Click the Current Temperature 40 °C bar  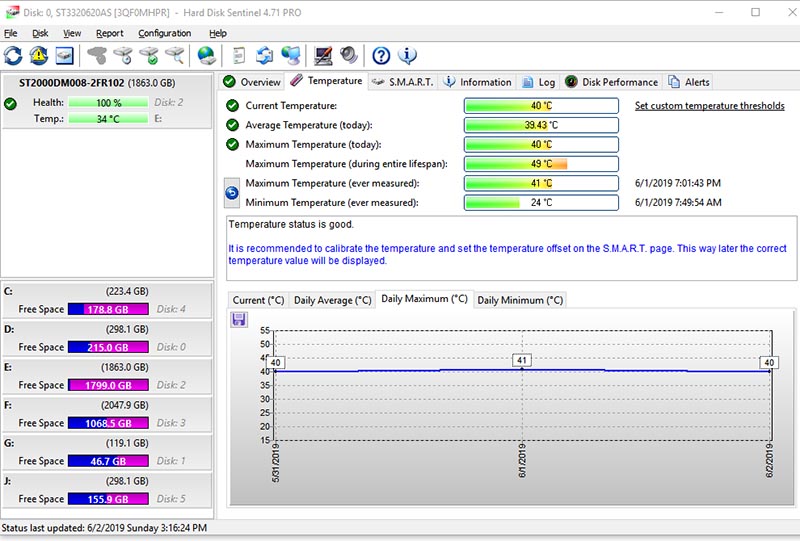tap(541, 106)
